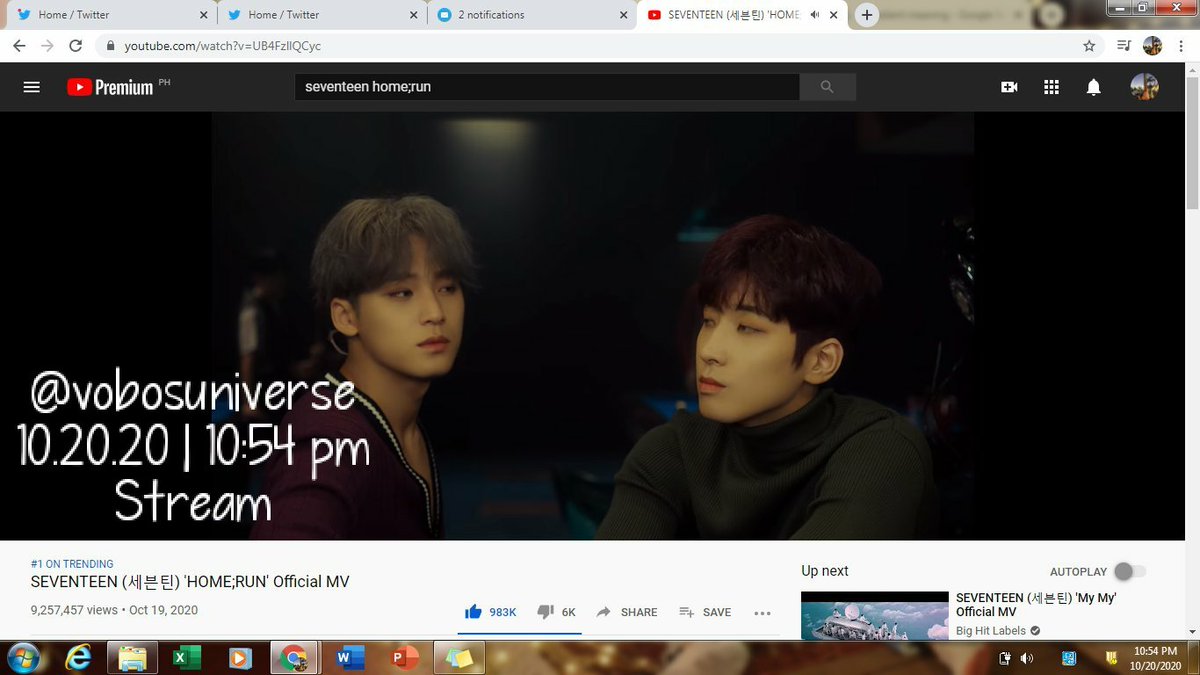Mute the audio on SEVENTEEN tab

tap(815, 15)
